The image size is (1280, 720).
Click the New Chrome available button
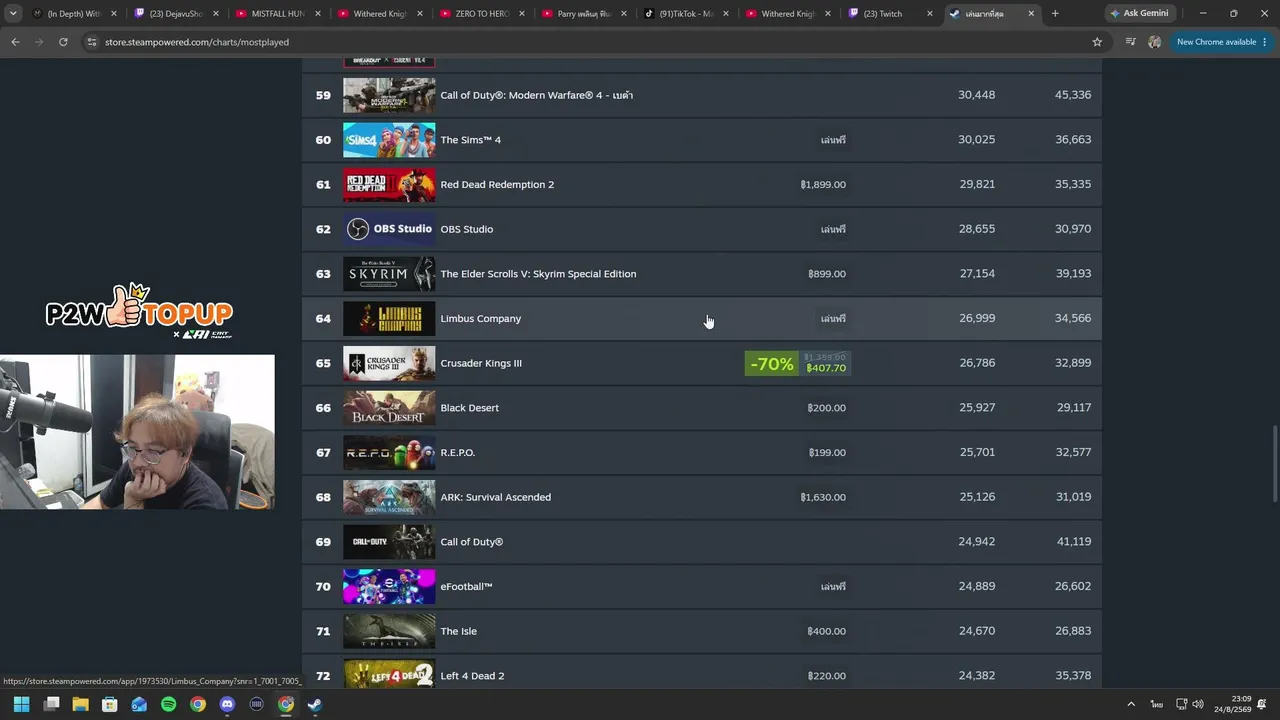coord(1221,42)
